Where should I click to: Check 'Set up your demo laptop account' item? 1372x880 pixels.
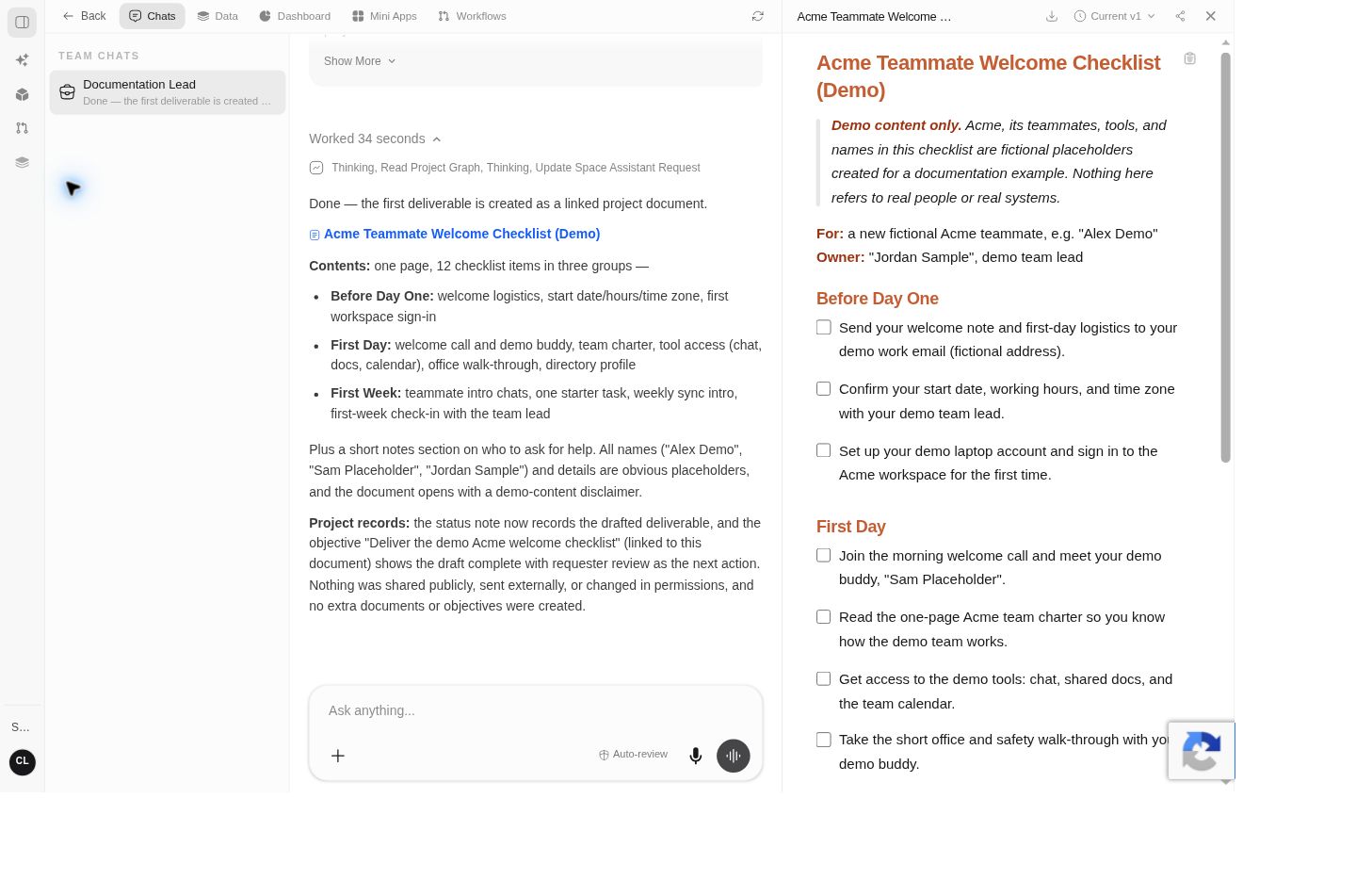pyautogui.click(x=824, y=451)
